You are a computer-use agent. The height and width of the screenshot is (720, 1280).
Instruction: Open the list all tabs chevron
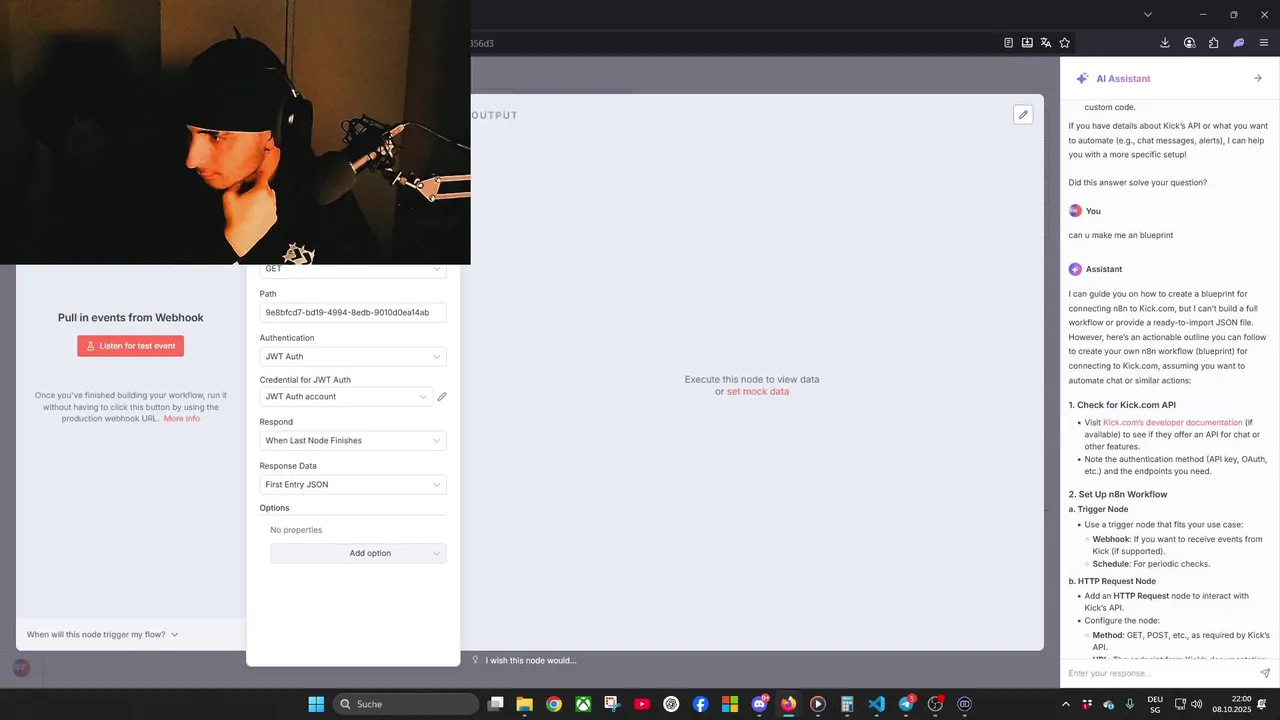coord(1148,14)
